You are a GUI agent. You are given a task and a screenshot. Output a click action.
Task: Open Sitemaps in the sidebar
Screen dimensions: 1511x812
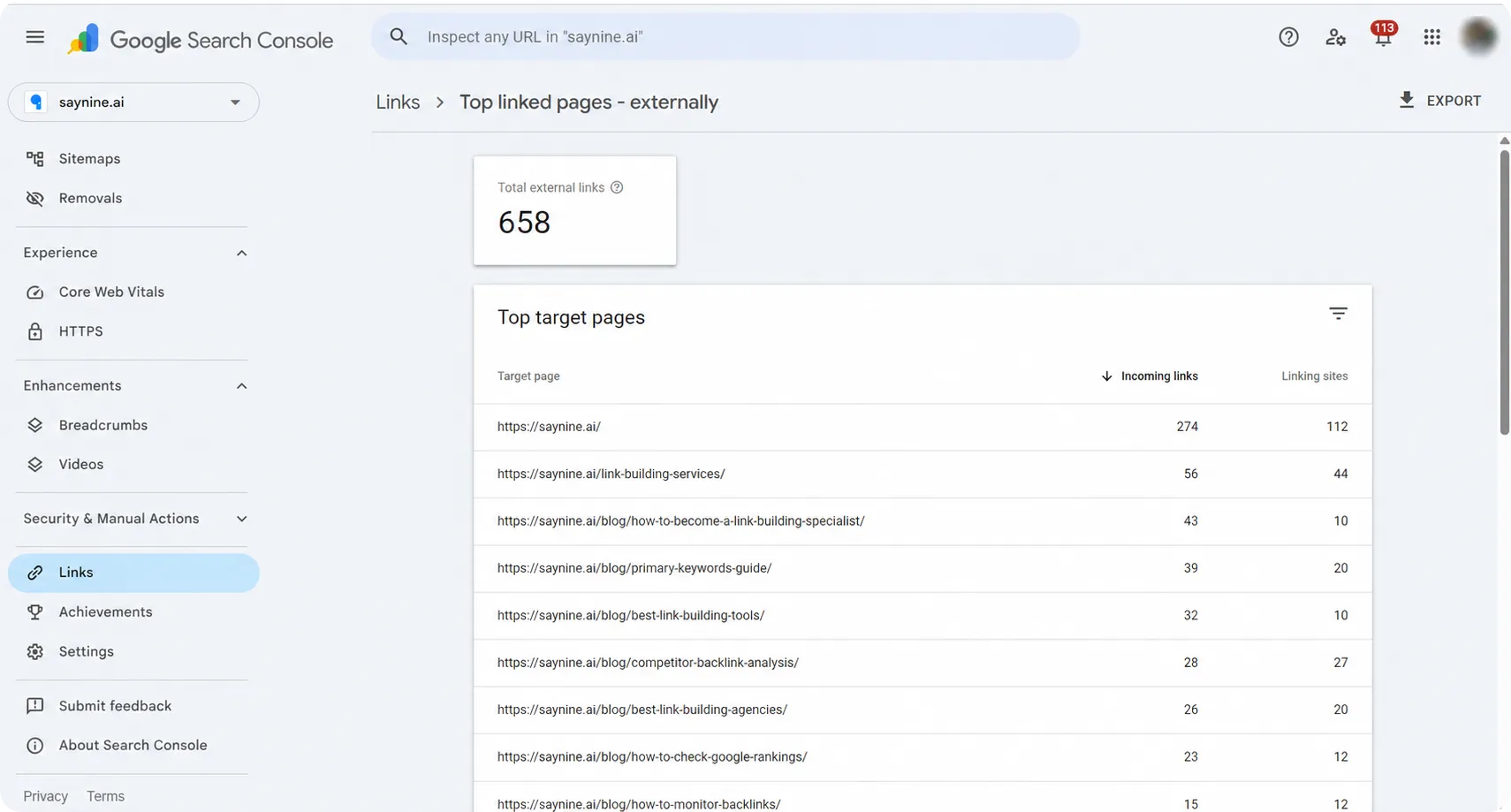point(133,159)
